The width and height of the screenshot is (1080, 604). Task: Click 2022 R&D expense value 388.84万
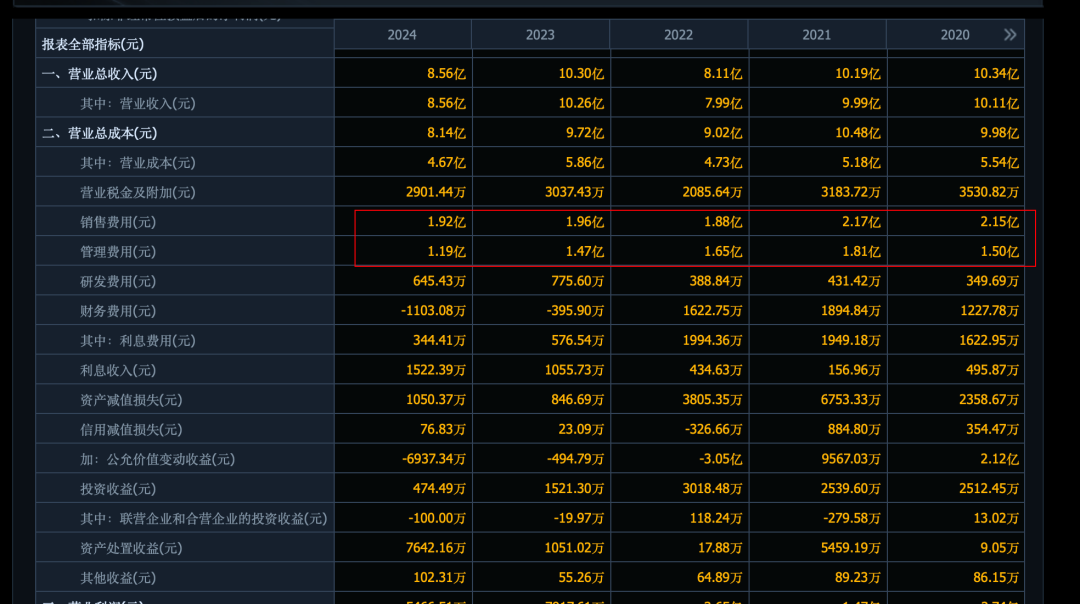coord(716,281)
